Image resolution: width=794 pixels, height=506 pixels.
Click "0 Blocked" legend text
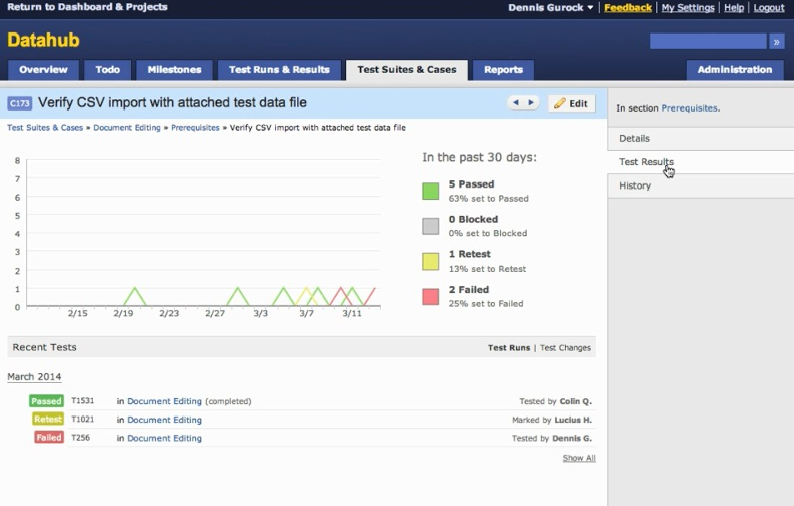coord(473,219)
